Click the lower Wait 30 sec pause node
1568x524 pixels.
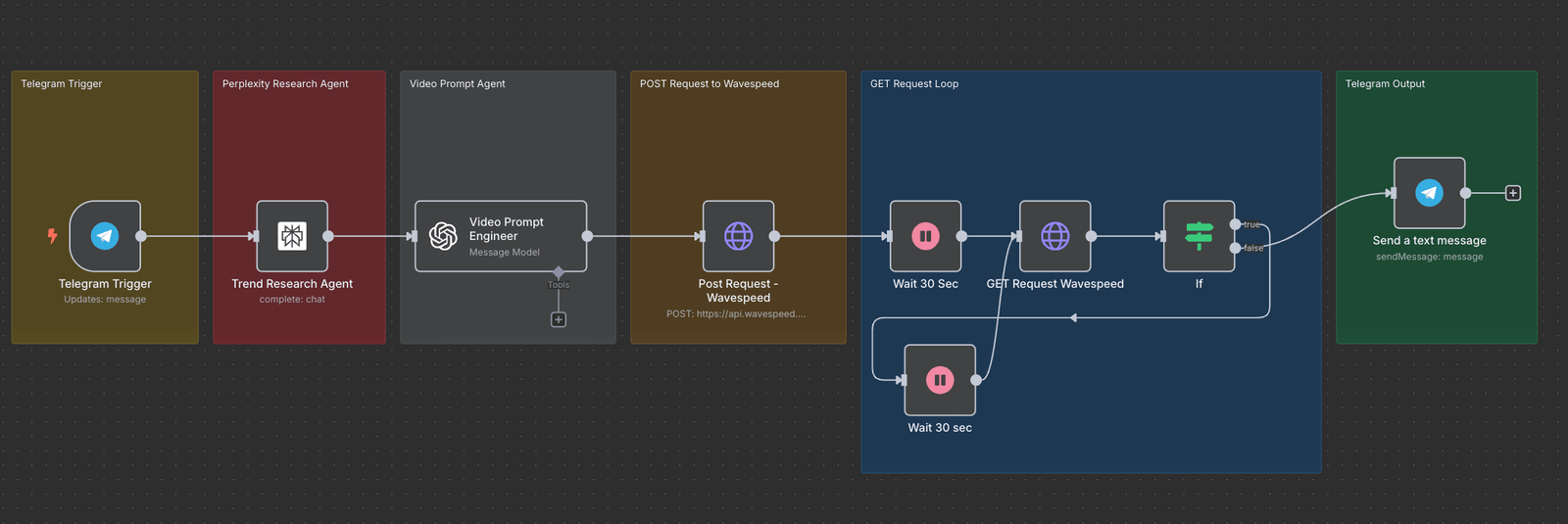pos(940,380)
